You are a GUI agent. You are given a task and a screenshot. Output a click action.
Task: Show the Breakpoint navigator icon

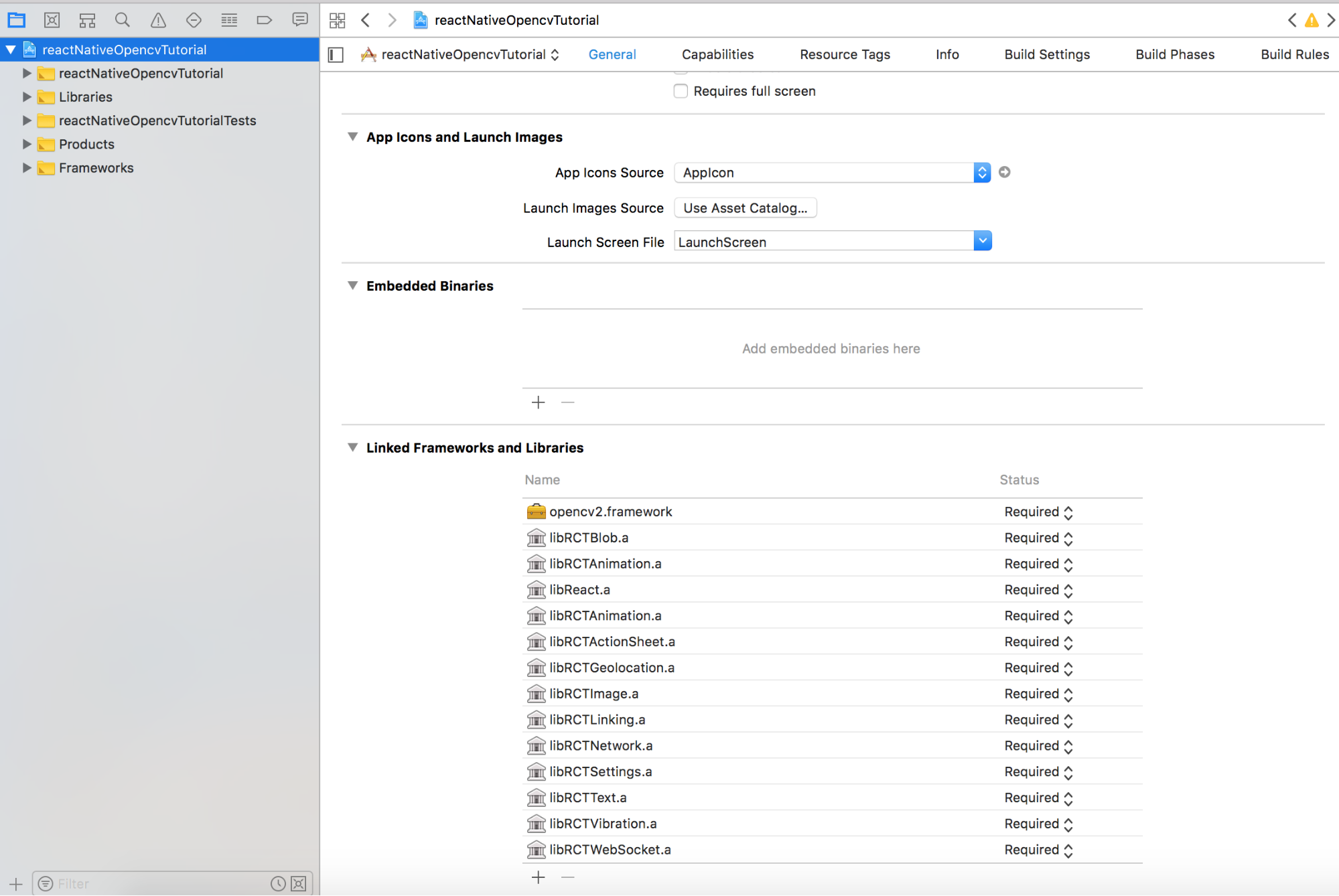point(264,20)
